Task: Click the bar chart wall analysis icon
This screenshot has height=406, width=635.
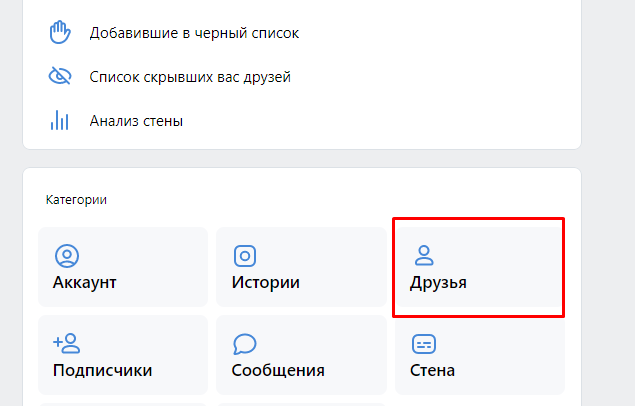Action: click(60, 120)
